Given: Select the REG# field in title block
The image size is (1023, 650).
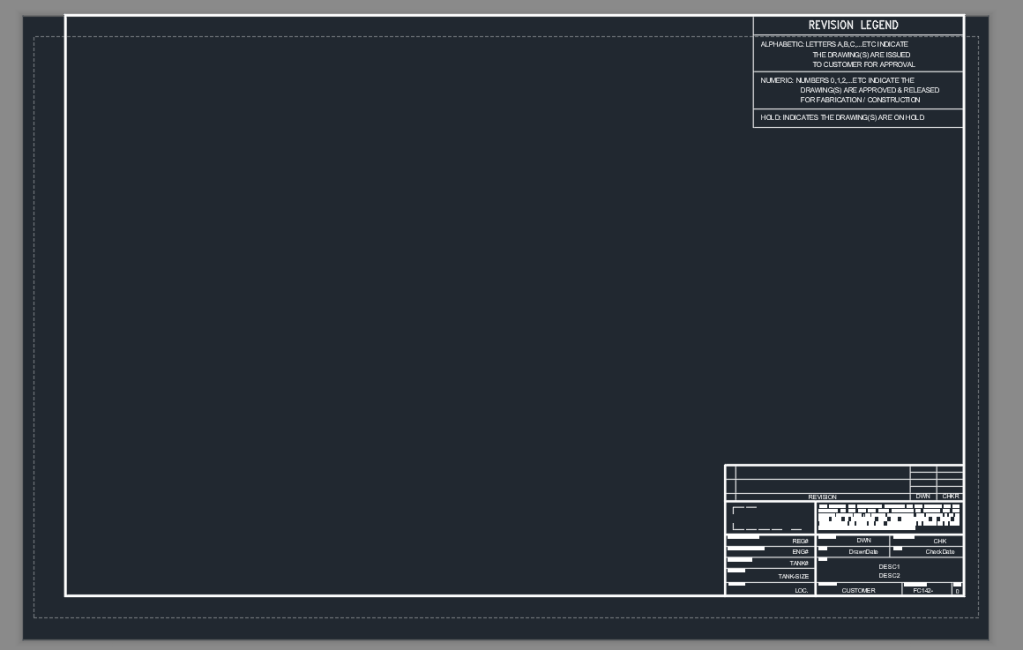Looking at the screenshot, I should tap(800, 541).
